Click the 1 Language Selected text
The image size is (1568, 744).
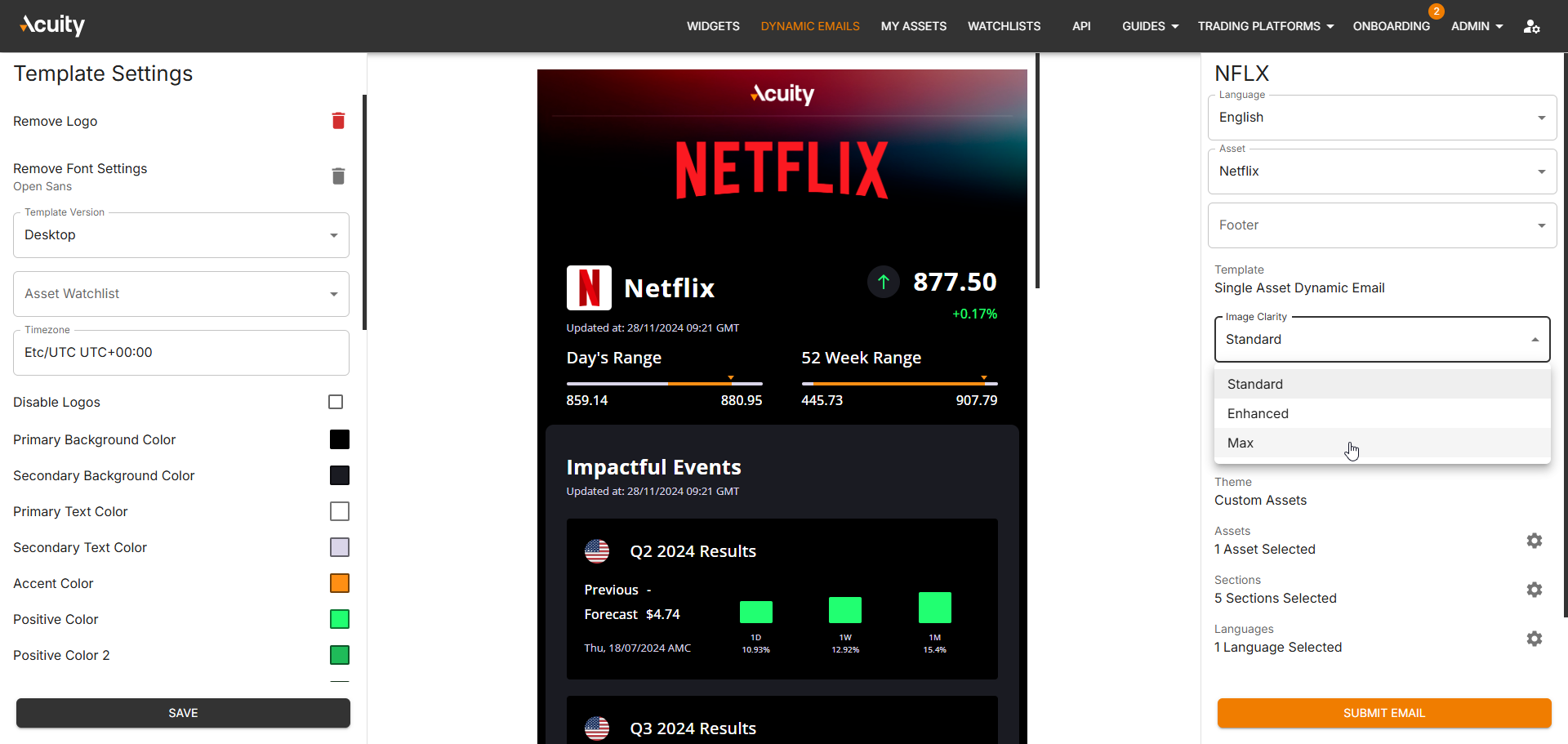click(1278, 648)
